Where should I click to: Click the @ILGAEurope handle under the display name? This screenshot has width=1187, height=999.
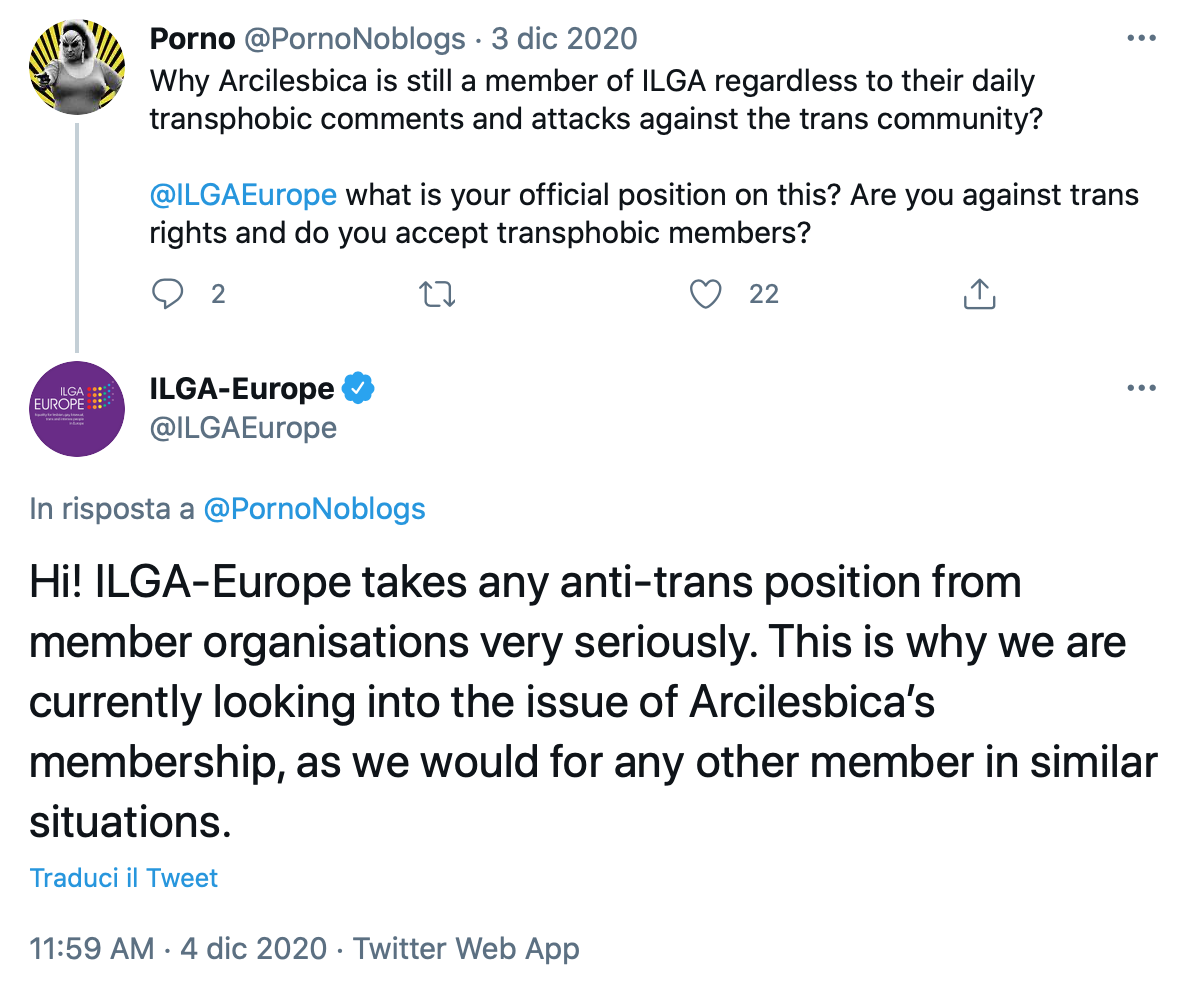[243, 428]
